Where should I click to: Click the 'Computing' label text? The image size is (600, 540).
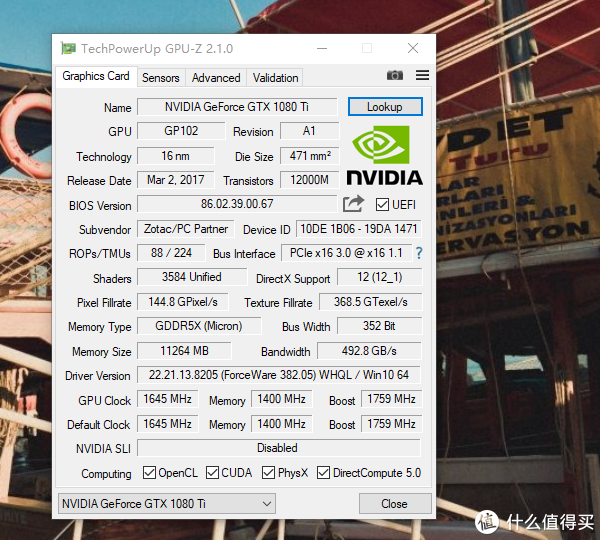pyautogui.click(x=106, y=474)
